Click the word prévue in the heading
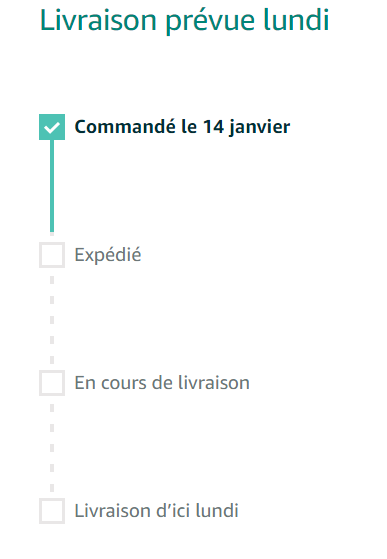Image resolution: width=387 pixels, height=559 pixels. tap(210, 21)
